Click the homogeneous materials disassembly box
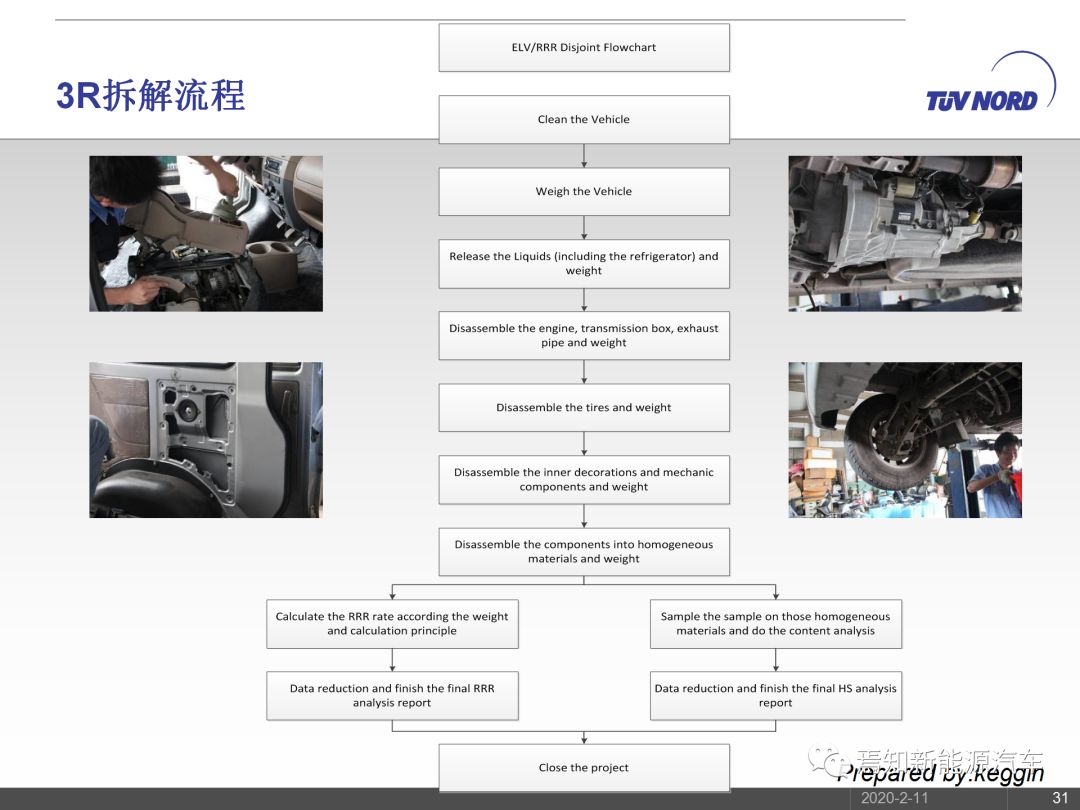 (x=584, y=552)
